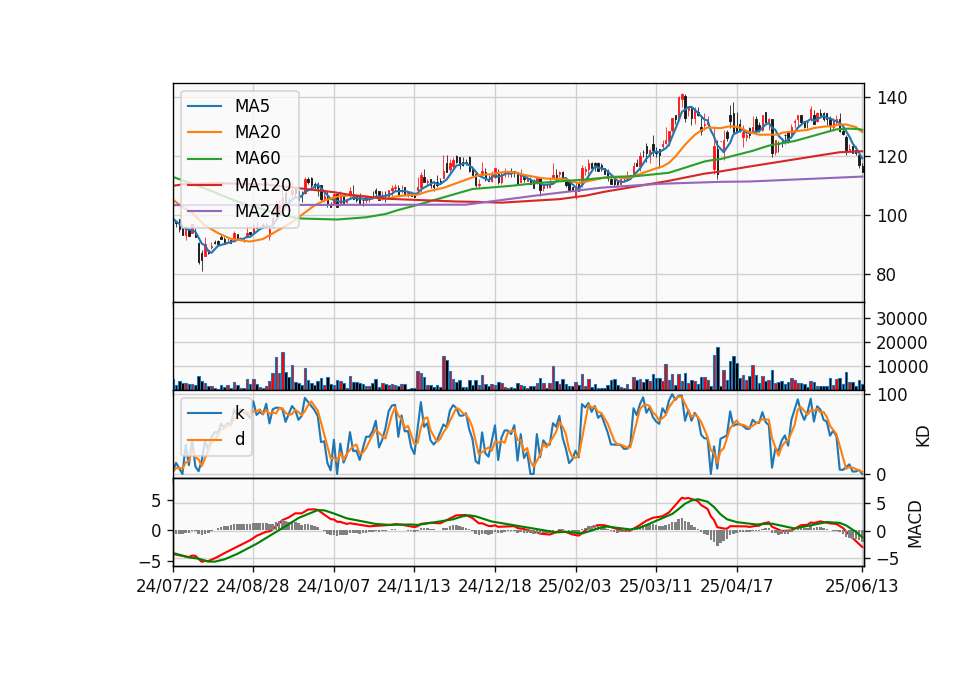Click the KD axis title
Image resolution: width=960 pixels, height=690 pixels.
point(923,437)
